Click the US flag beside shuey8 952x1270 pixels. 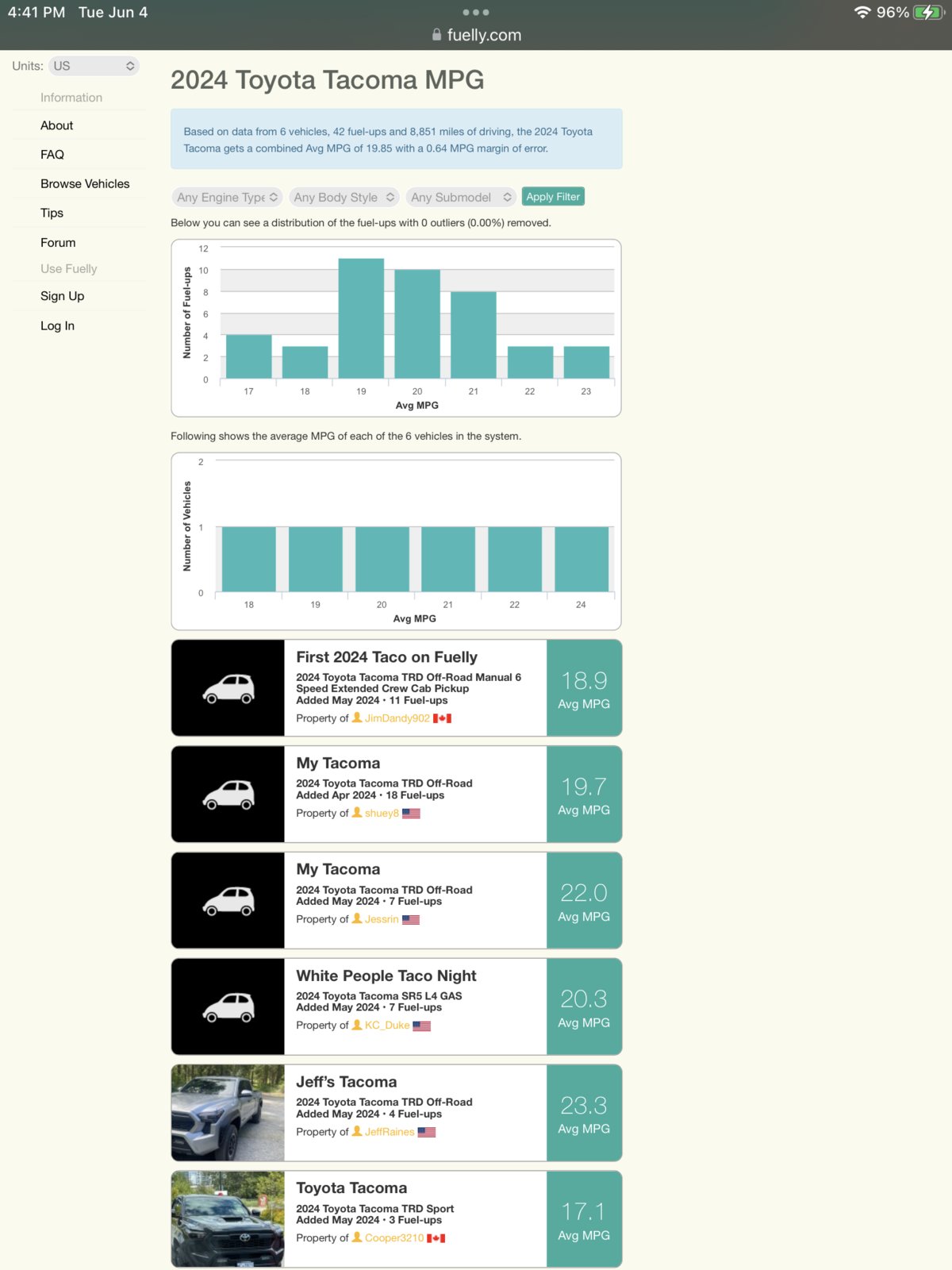coord(411,814)
